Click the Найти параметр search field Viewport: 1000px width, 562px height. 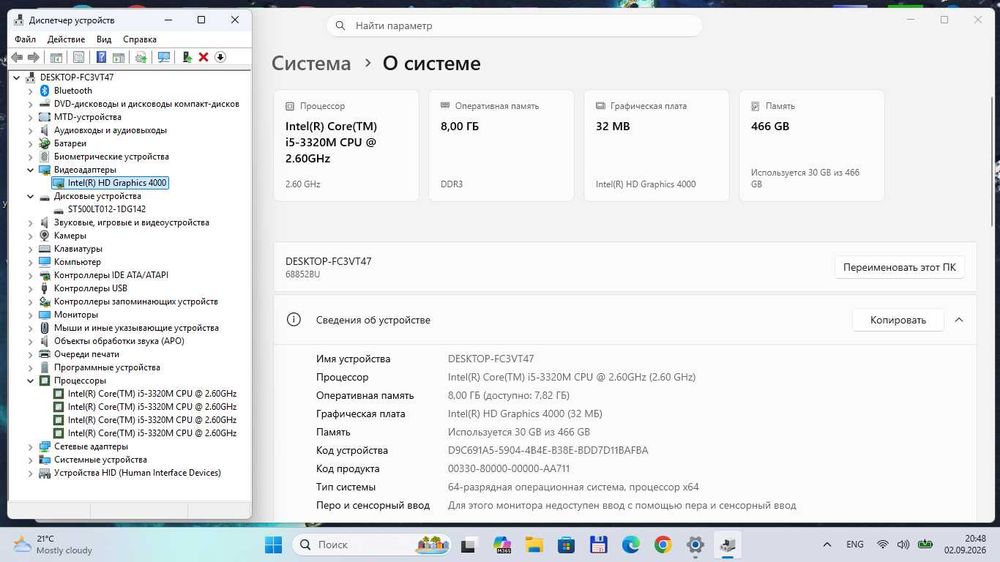(x=515, y=26)
